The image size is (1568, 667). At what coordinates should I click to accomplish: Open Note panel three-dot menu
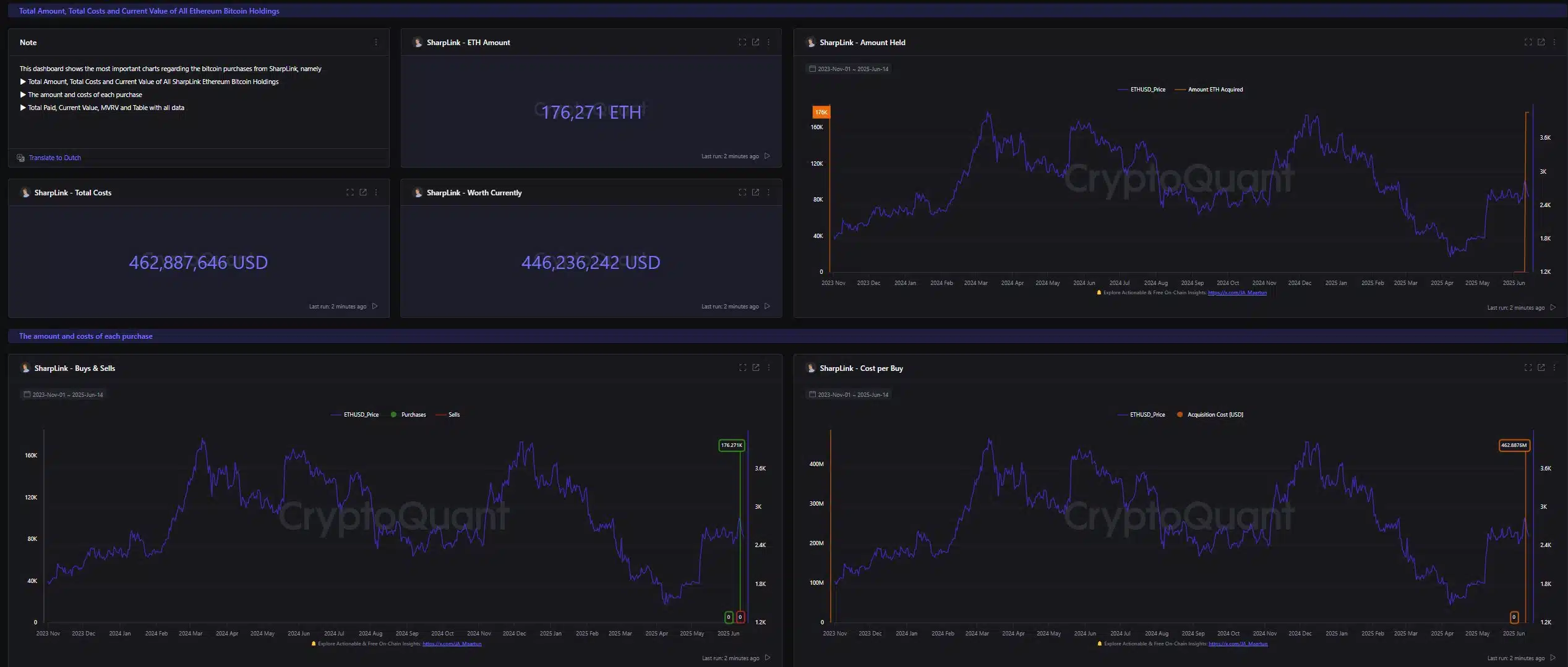(x=375, y=42)
